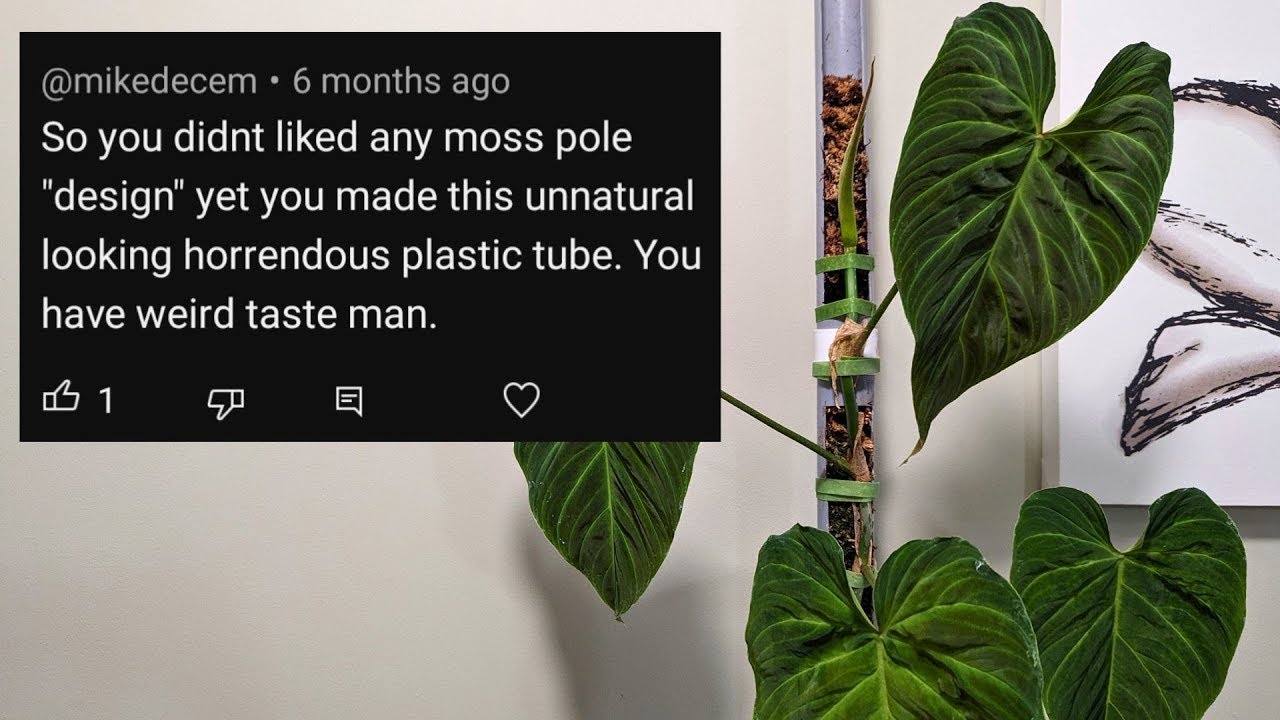Click the lowest green tie on pole
The height and width of the screenshot is (720, 1280).
click(x=847, y=489)
